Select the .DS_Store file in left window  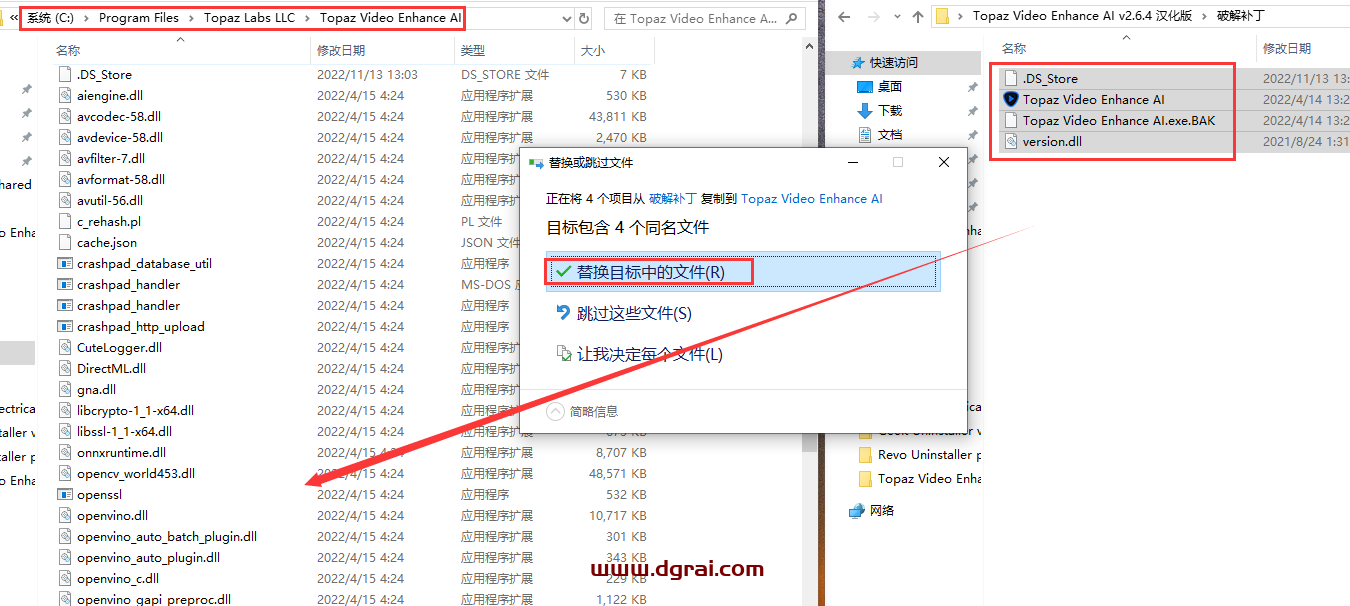104,75
